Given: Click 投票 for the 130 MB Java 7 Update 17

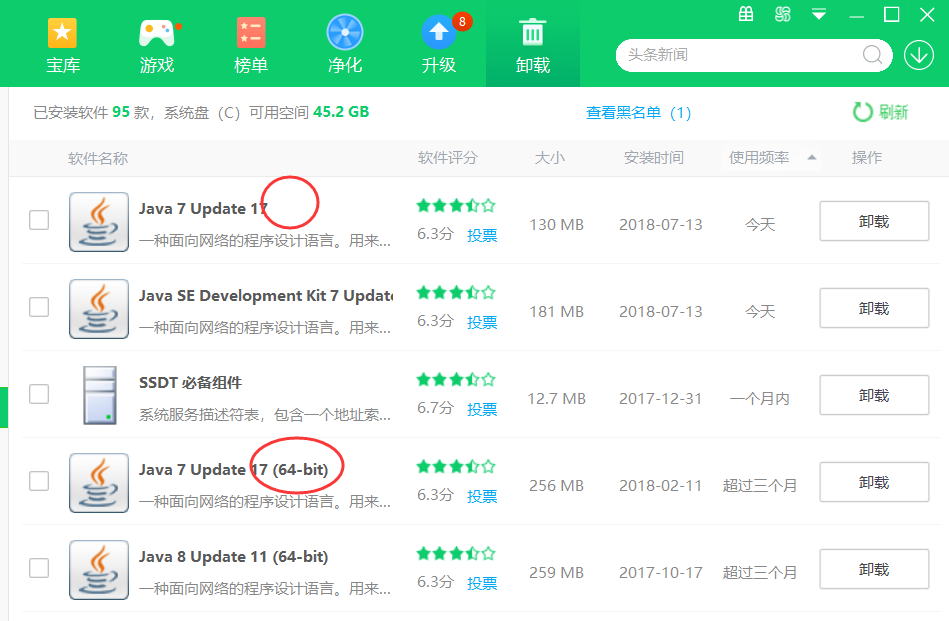Looking at the screenshot, I should click(482, 235).
